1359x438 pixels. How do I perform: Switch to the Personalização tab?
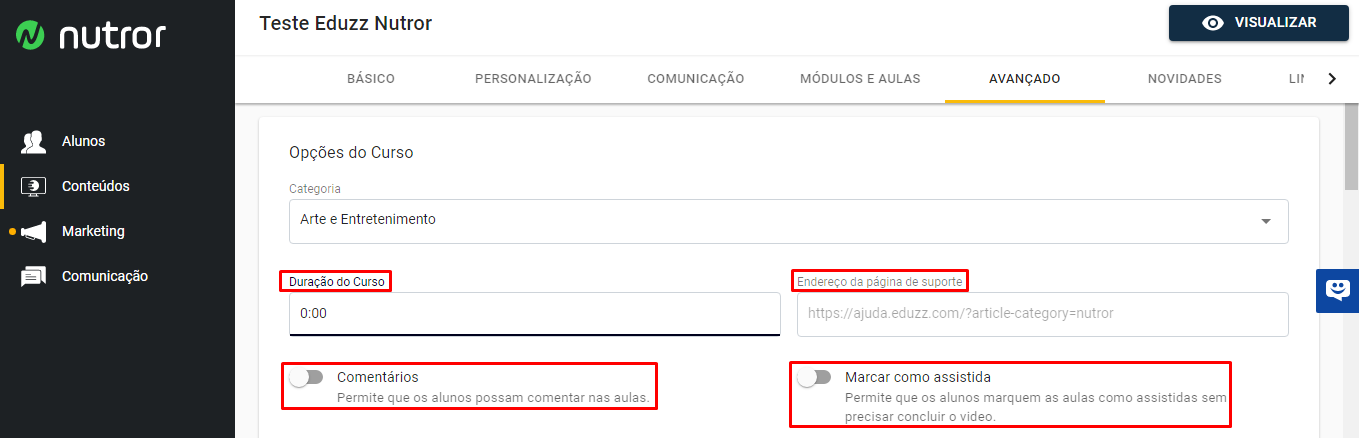[x=533, y=79]
